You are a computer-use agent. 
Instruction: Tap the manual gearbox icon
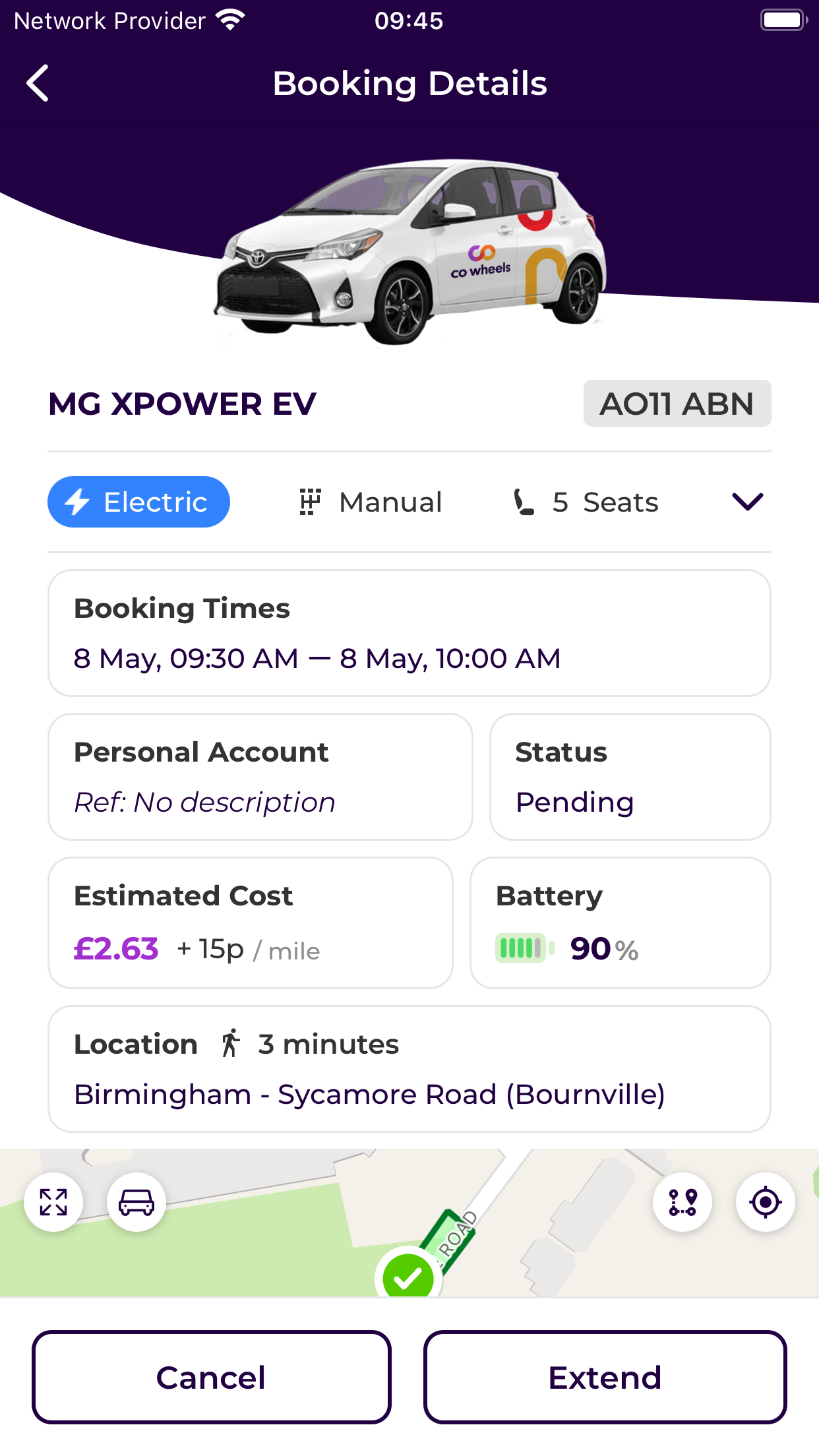click(310, 502)
